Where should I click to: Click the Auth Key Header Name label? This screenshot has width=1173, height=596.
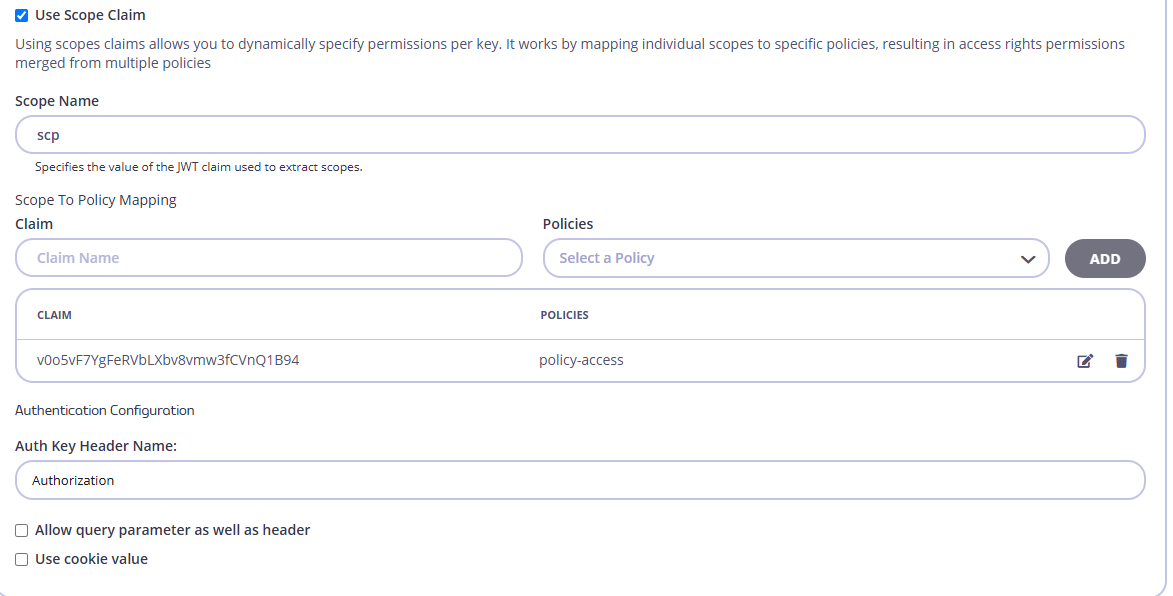tap(96, 446)
